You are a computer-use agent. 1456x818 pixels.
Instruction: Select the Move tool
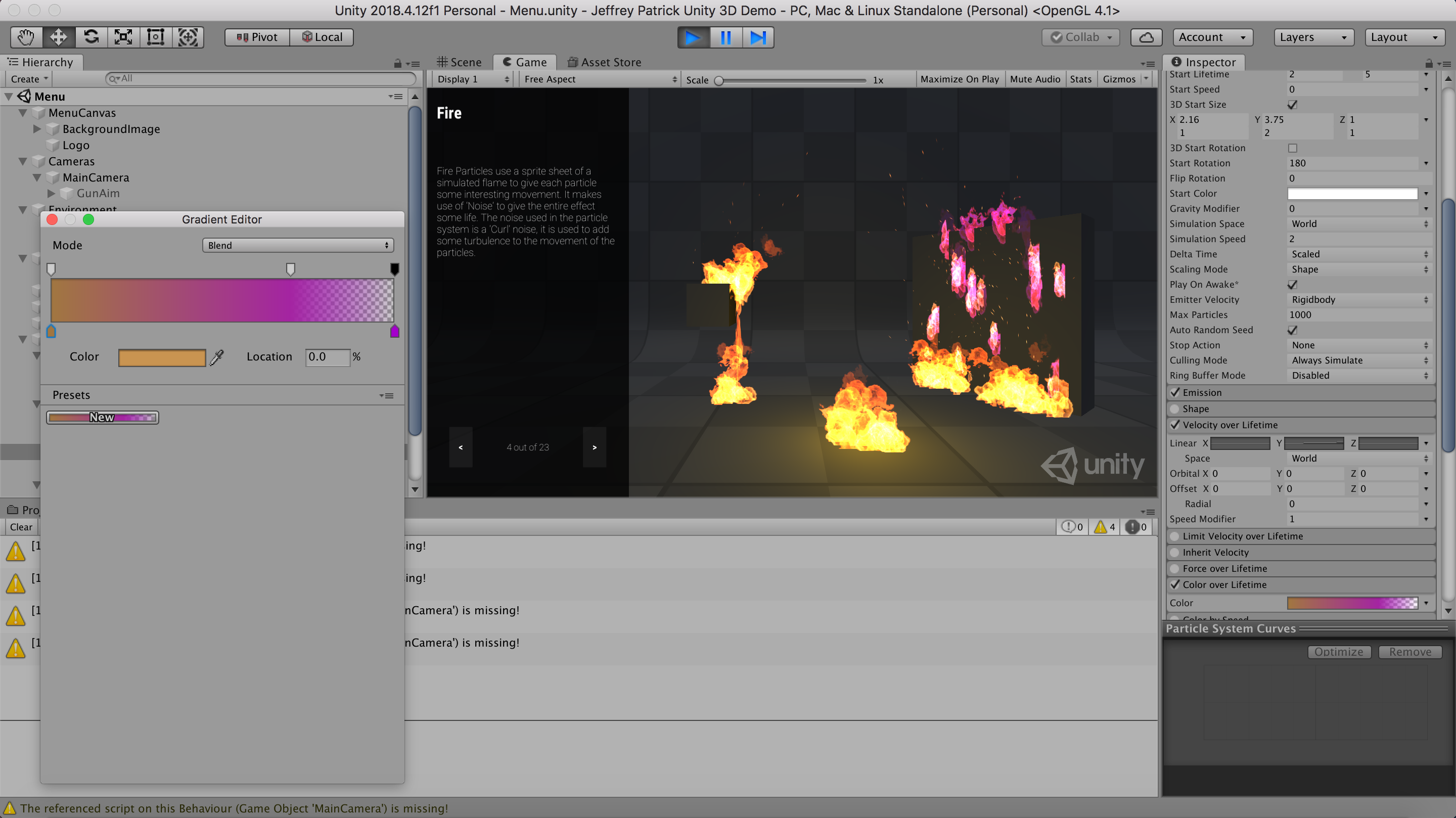(58, 37)
